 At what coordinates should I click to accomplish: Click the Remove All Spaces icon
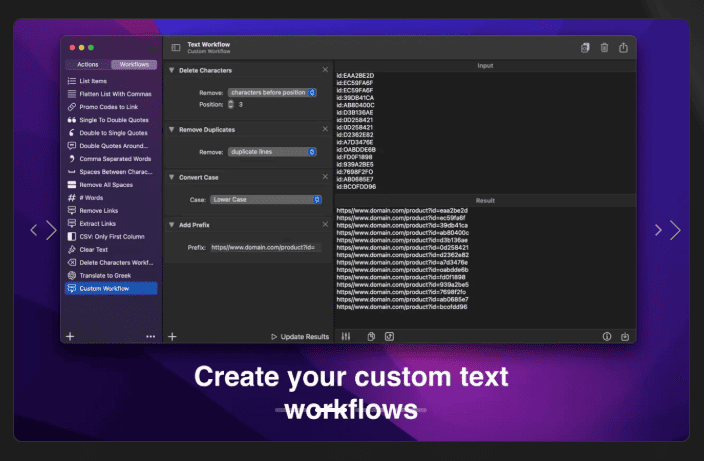tap(71, 184)
